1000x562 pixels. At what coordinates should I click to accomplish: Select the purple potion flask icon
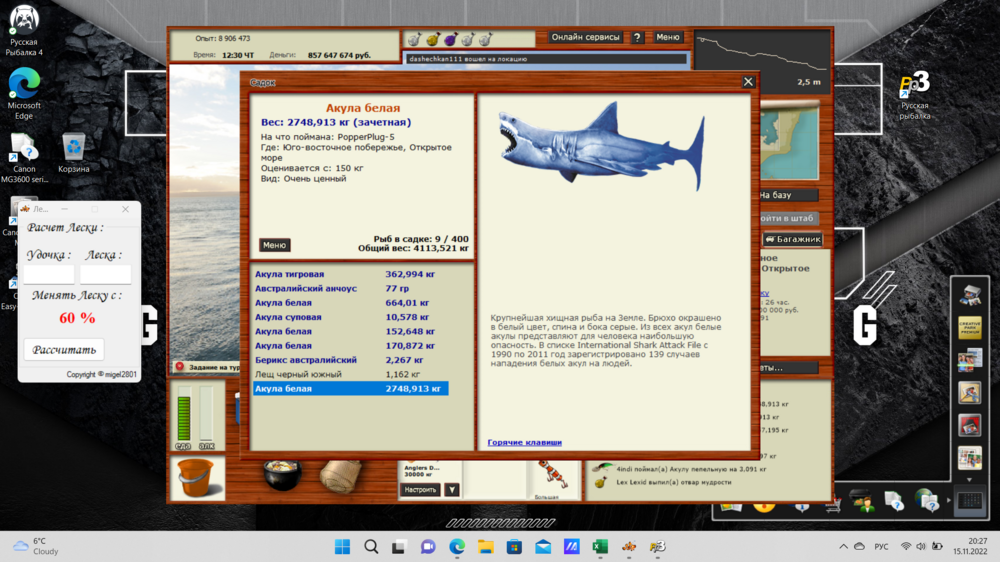(450, 39)
